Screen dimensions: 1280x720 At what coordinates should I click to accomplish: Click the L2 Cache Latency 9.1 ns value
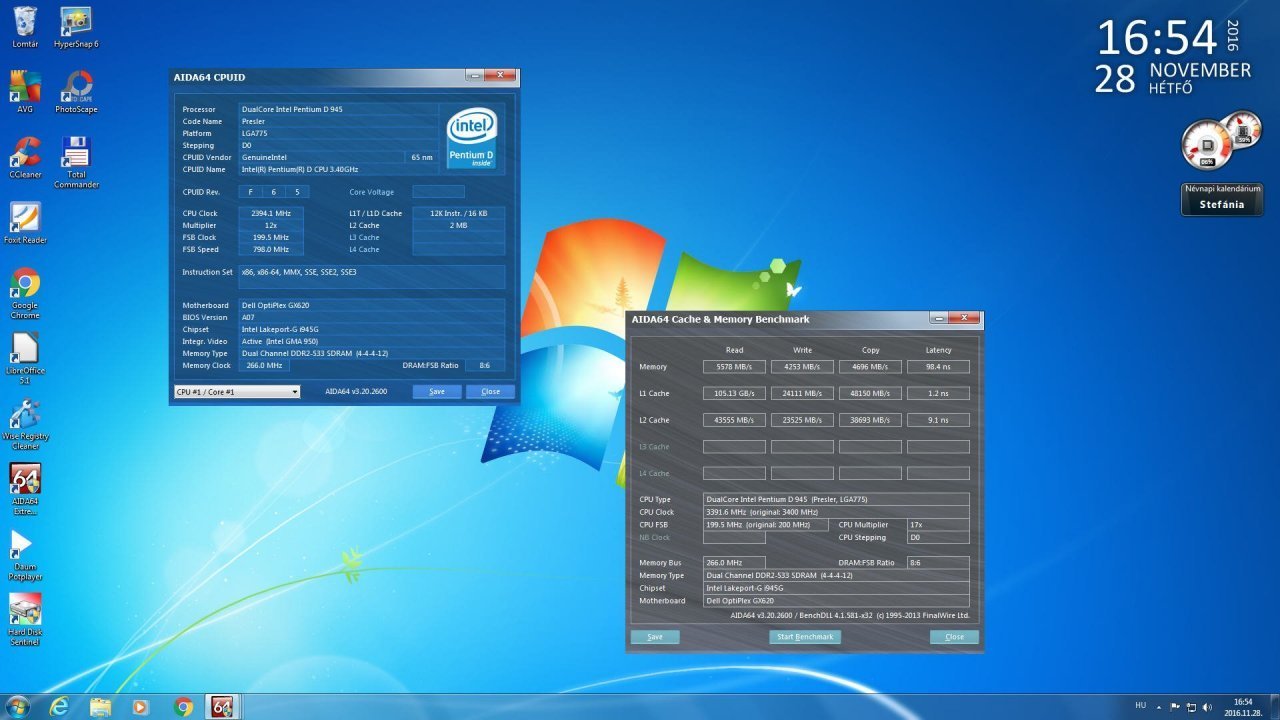pyautogui.click(x=938, y=420)
